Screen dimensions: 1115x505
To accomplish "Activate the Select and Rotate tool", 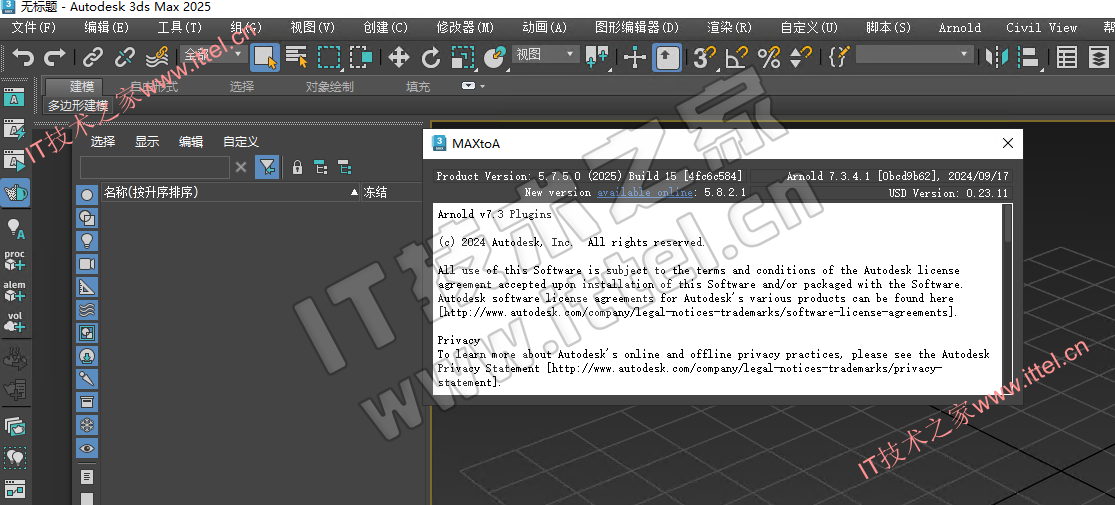I will 430,57.
